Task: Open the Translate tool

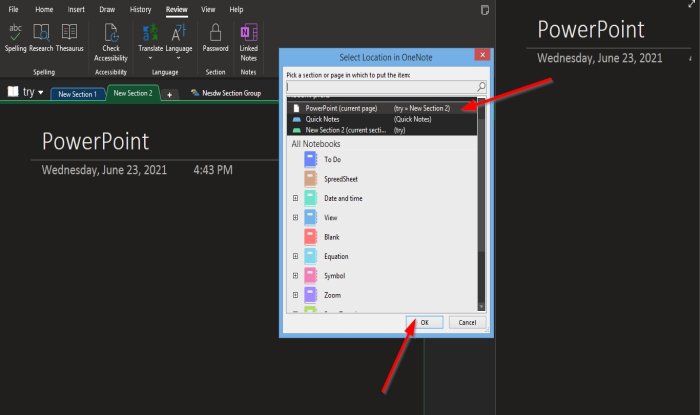Action: 150,42
